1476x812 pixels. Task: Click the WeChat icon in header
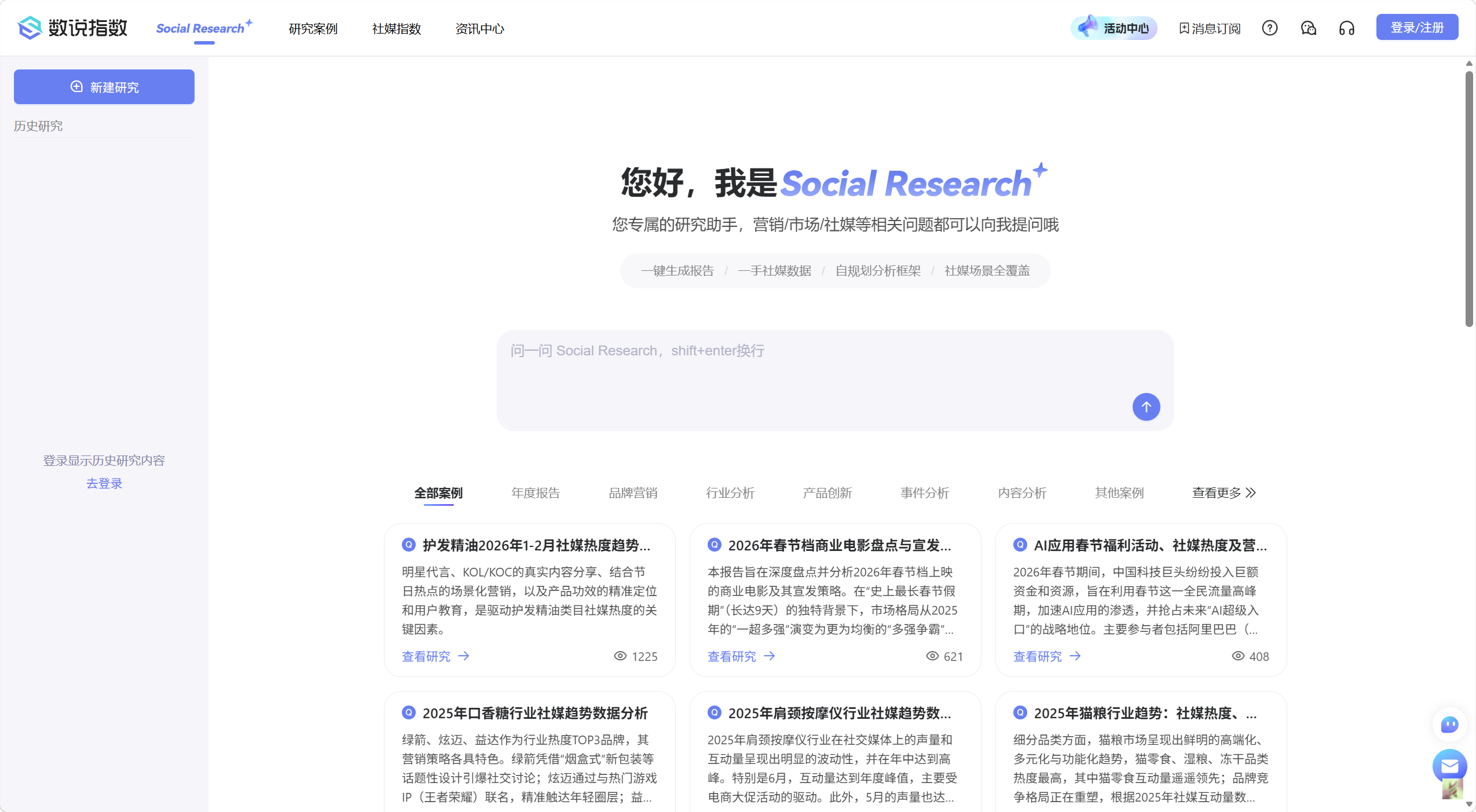tap(1308, 28)
